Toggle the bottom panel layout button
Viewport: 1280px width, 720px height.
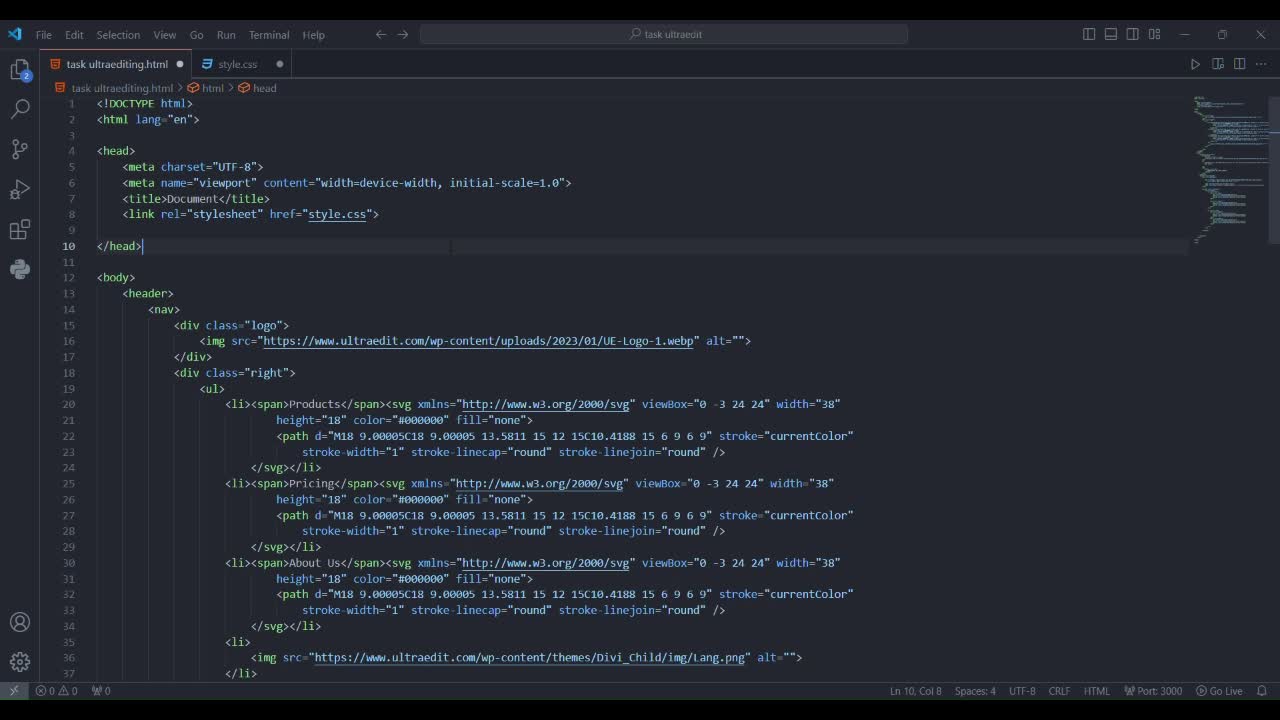tap(1111, 34)
